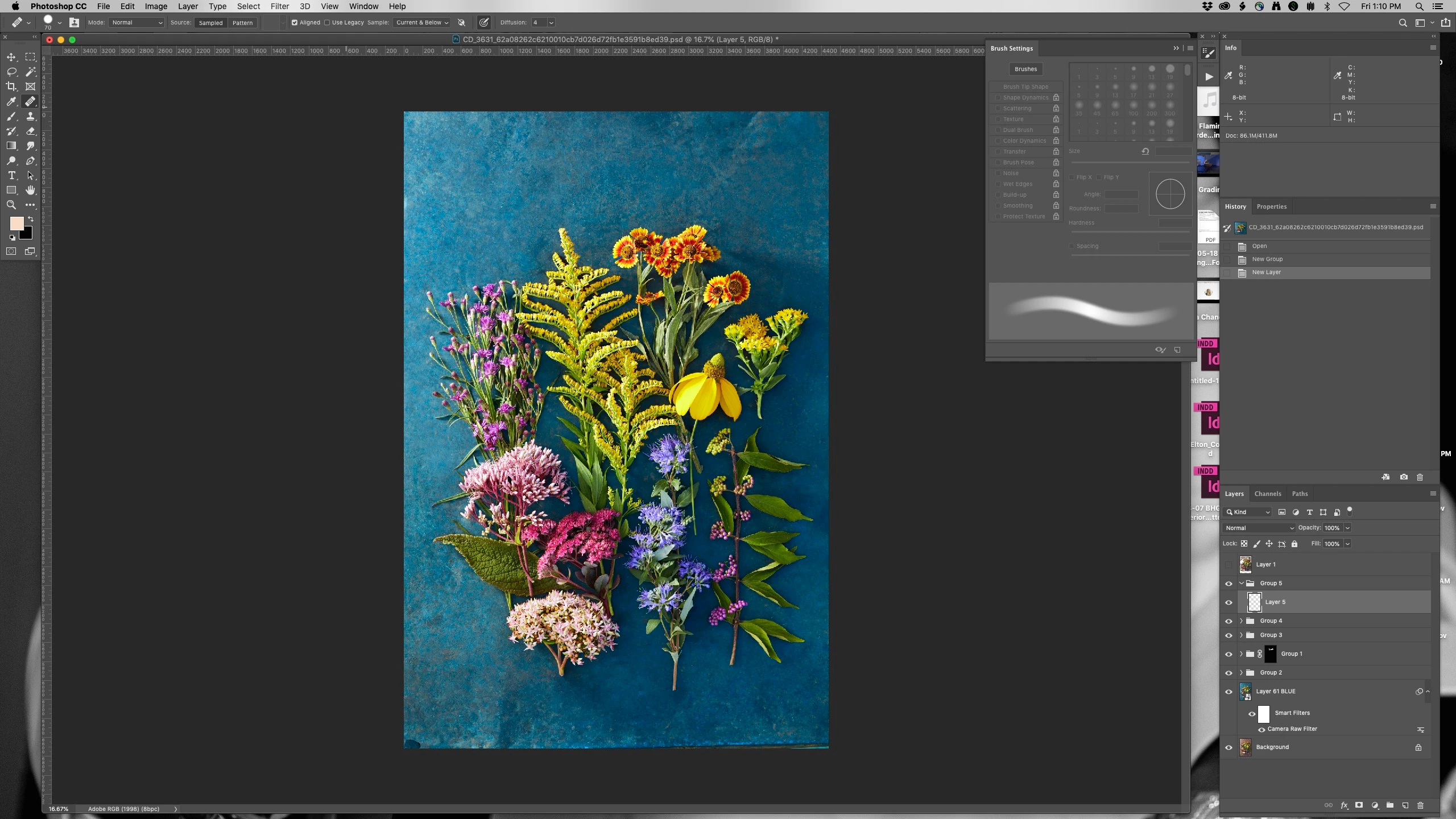This screenshot has height=819, width=1456.
Task: Switch to the Channels tab
Action: (1268, 494)
